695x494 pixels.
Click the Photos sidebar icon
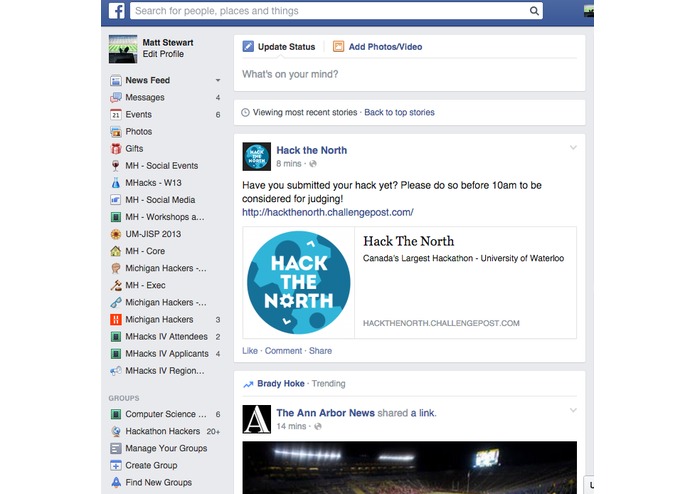click(x=116, y=132)
